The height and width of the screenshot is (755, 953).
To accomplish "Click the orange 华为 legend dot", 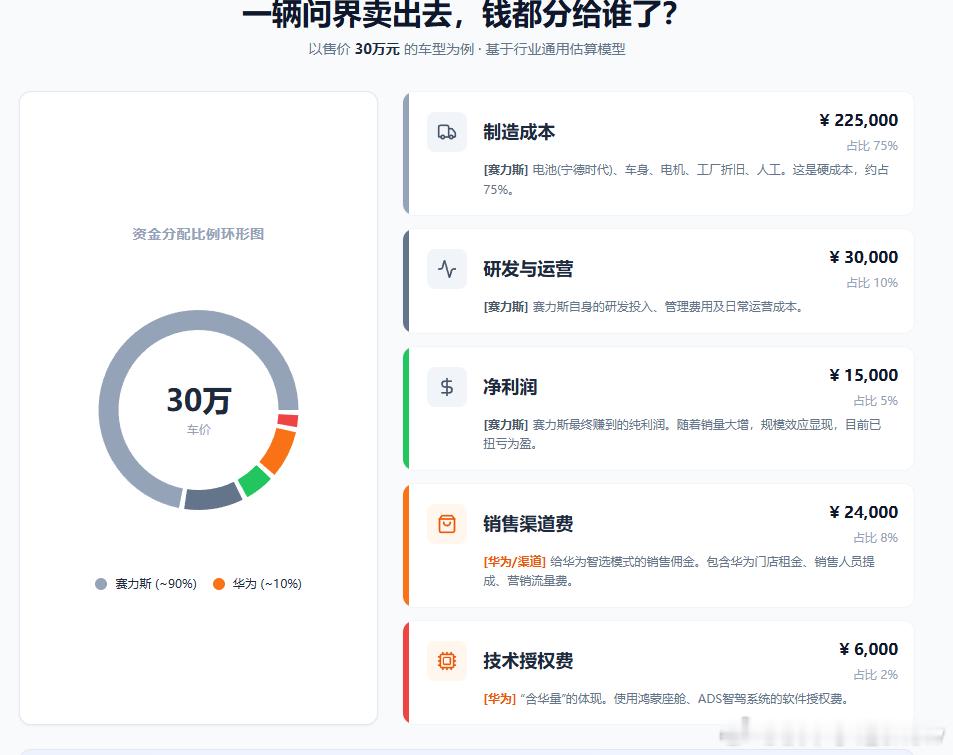I will tap(219, 584).
